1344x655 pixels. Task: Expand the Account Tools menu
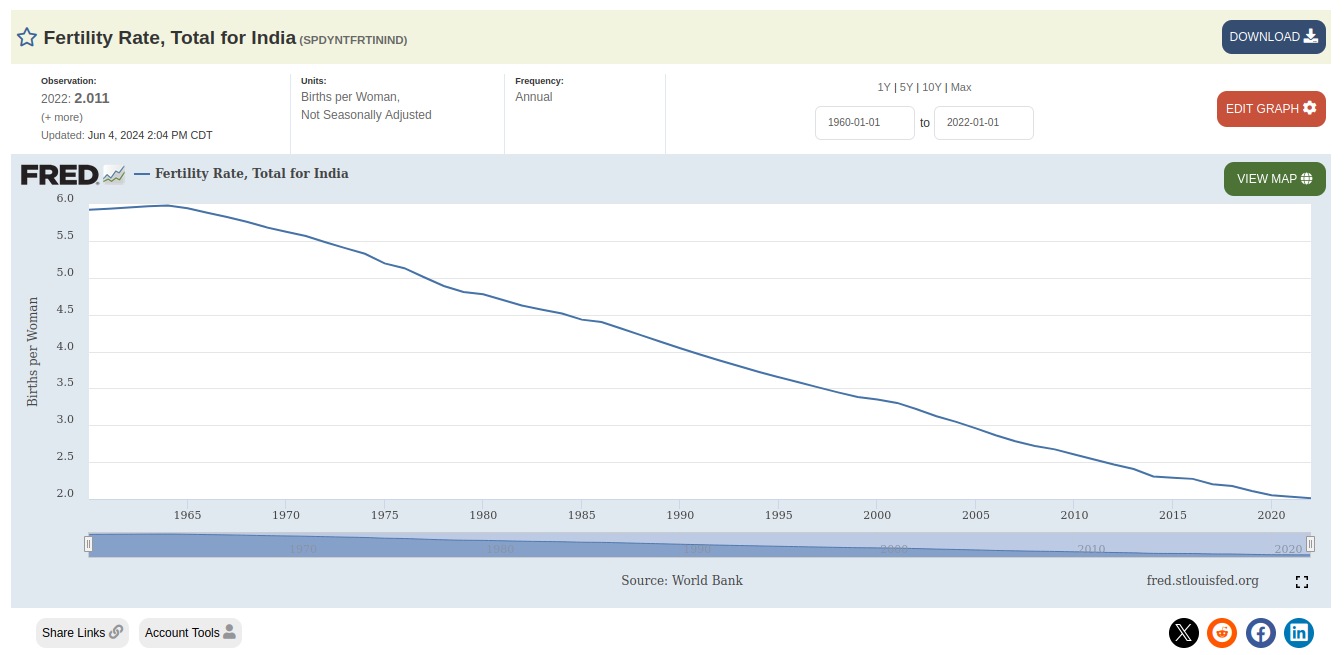190,633
